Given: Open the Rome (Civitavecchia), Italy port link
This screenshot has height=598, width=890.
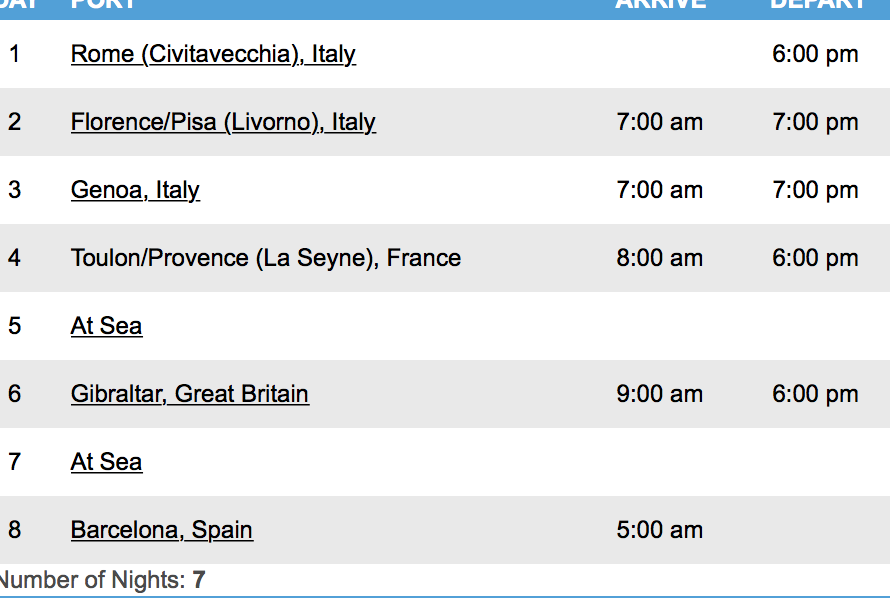Looking at the screenshot, I should [213, 54].
